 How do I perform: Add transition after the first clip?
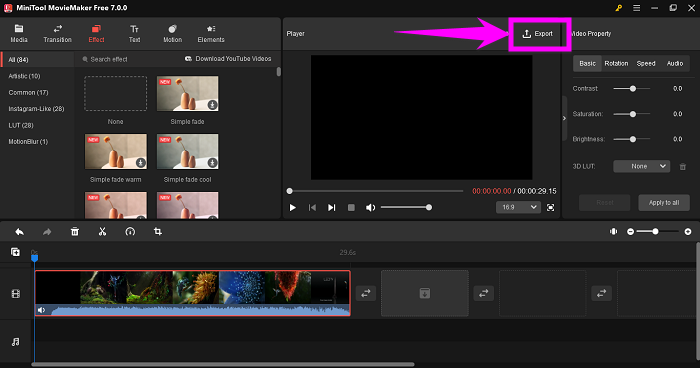point(366,293)
